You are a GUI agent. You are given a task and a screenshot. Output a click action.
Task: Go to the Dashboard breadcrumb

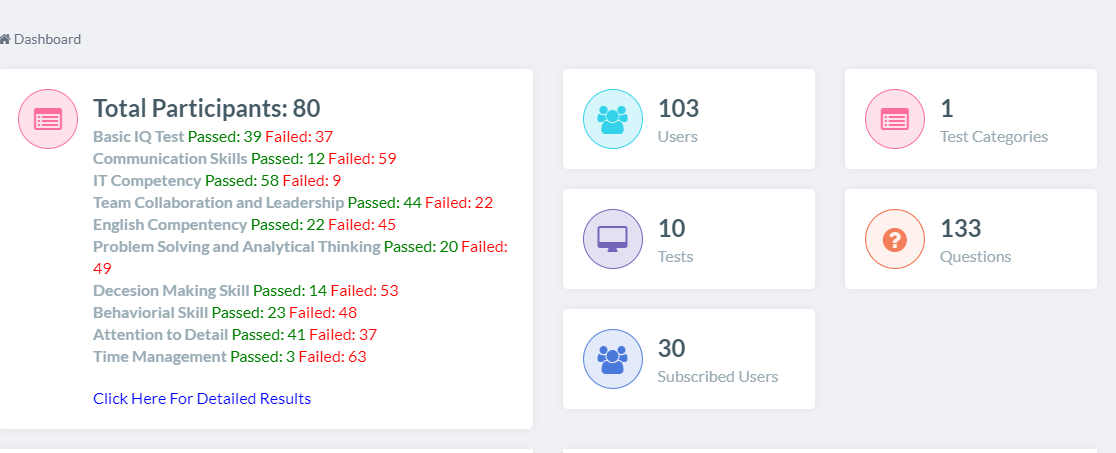pyautogui.click(x=47, y=40)
